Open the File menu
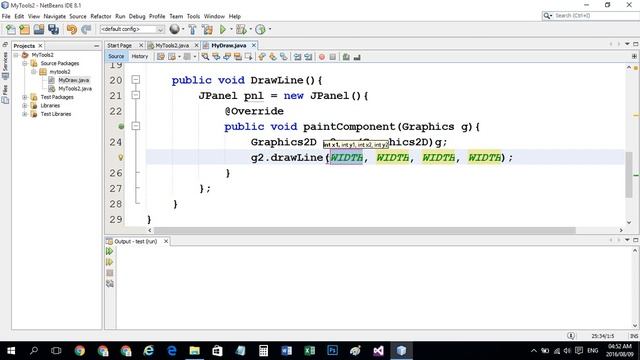This screenshot has height=360, width=640. pyautogui.click(x=6, y=16)
